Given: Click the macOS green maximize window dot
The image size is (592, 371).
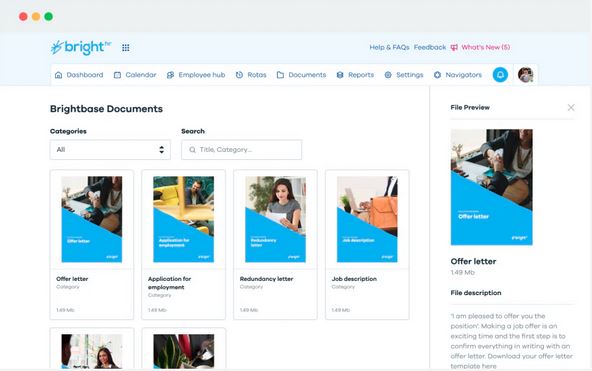Looking at the screenshot, I should 49,16.
